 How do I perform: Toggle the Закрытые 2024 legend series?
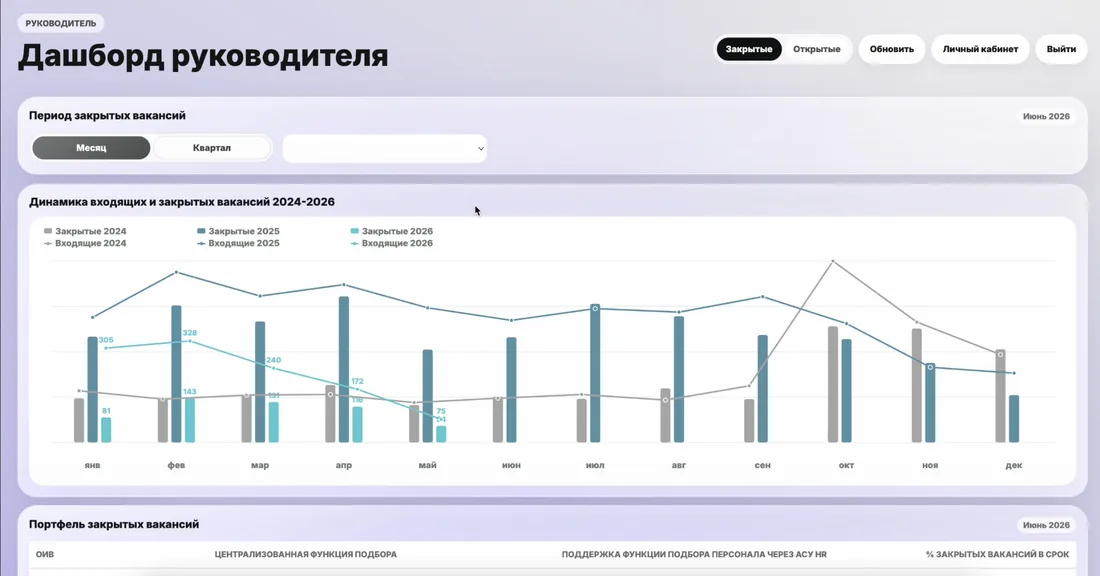pos(85,231)
